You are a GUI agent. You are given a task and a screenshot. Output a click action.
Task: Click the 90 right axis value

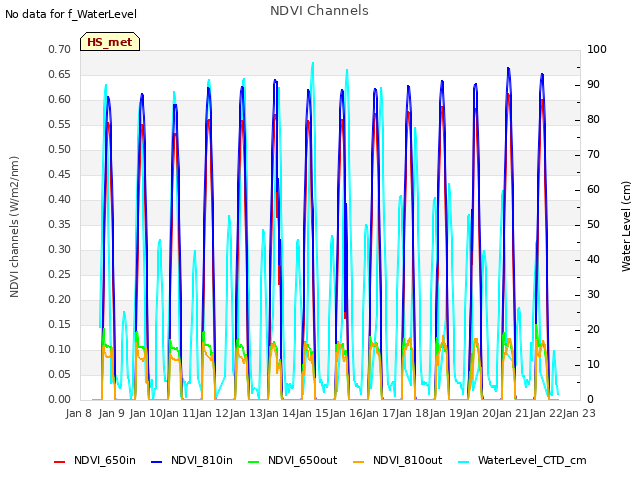[593, 84]
